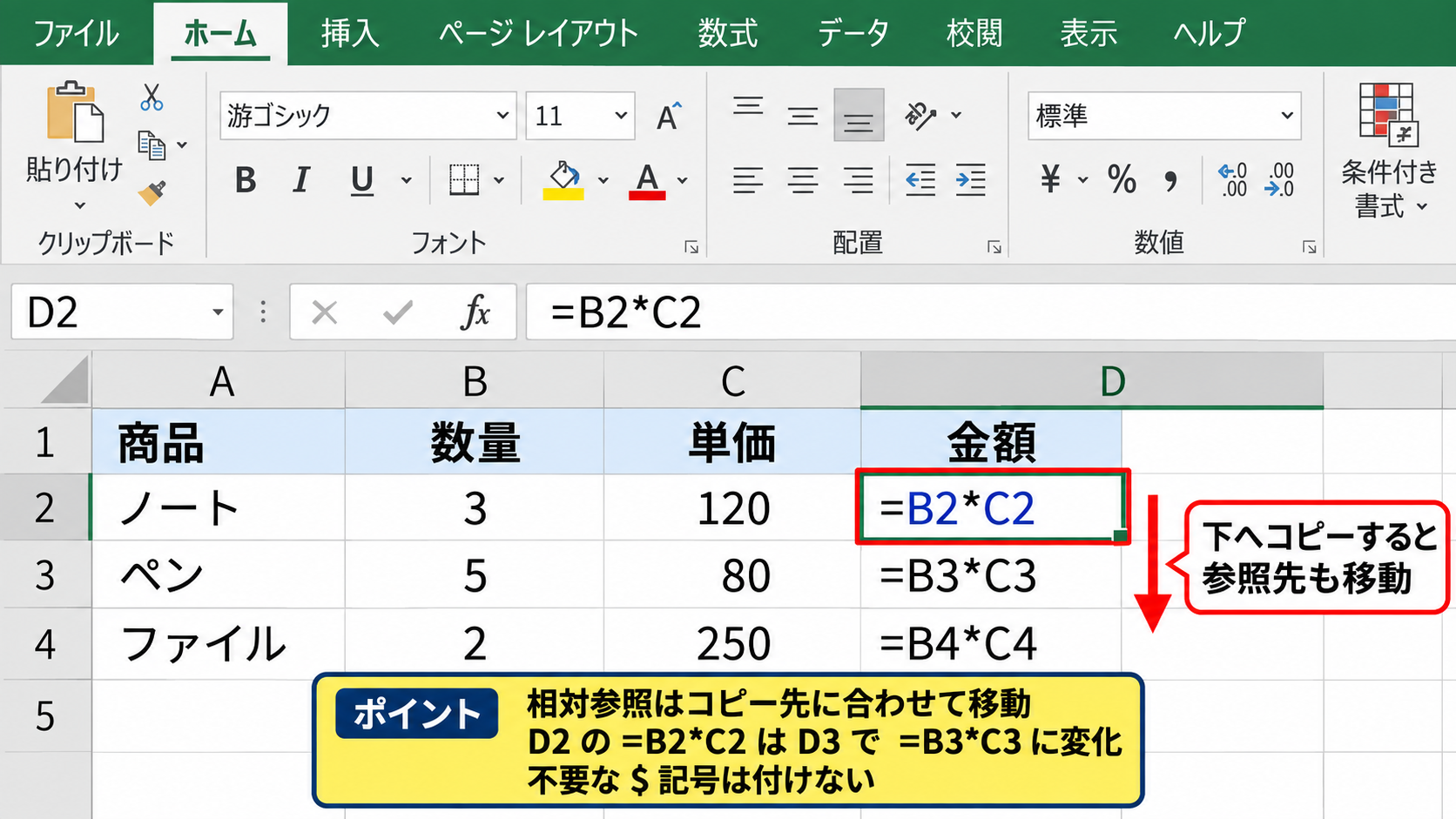The image size is (1456, 819).
Task: Open the ファイル tab
Action: click(76, 33)
